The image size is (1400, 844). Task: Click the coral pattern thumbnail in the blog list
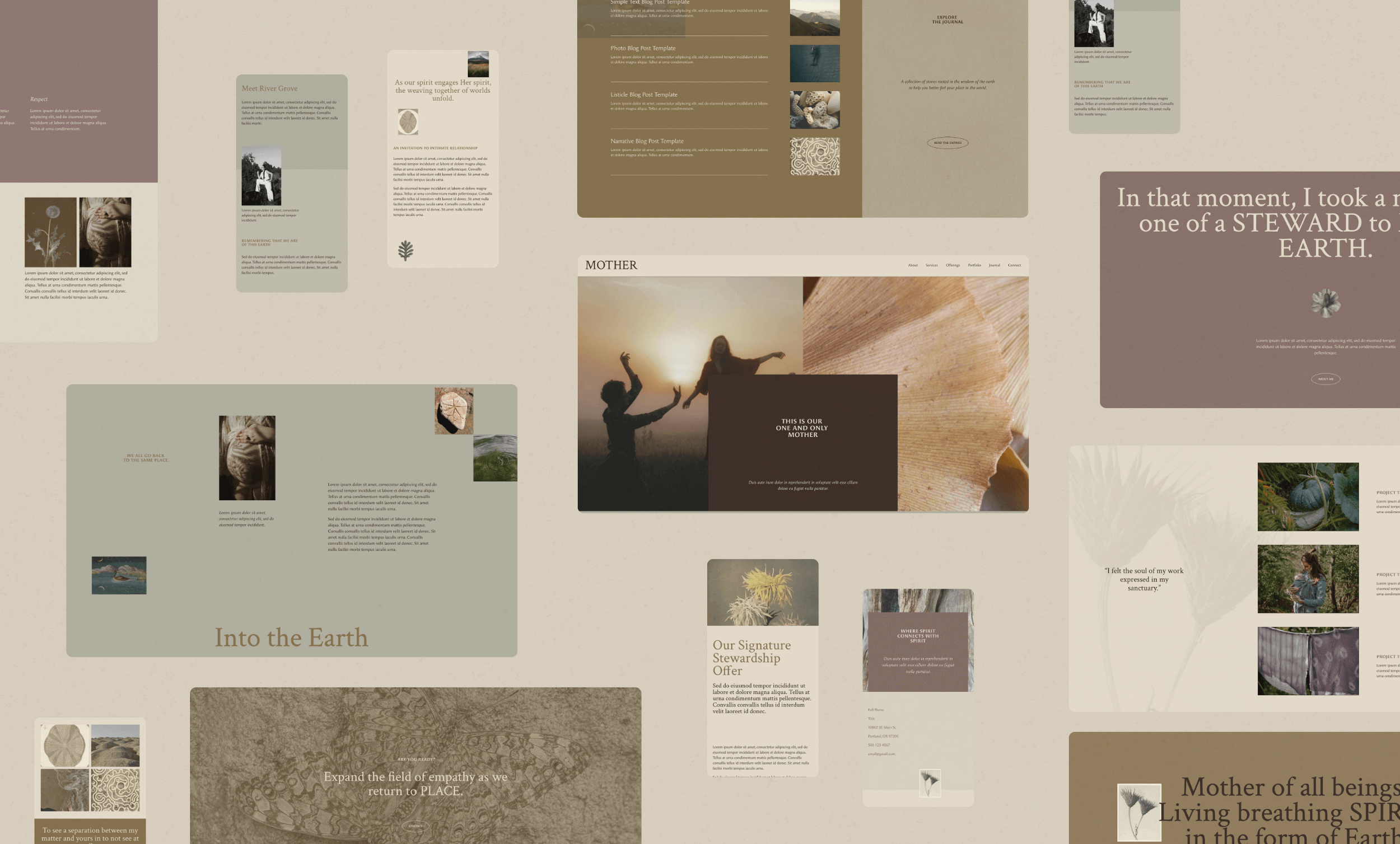click(x=814, y=156)
